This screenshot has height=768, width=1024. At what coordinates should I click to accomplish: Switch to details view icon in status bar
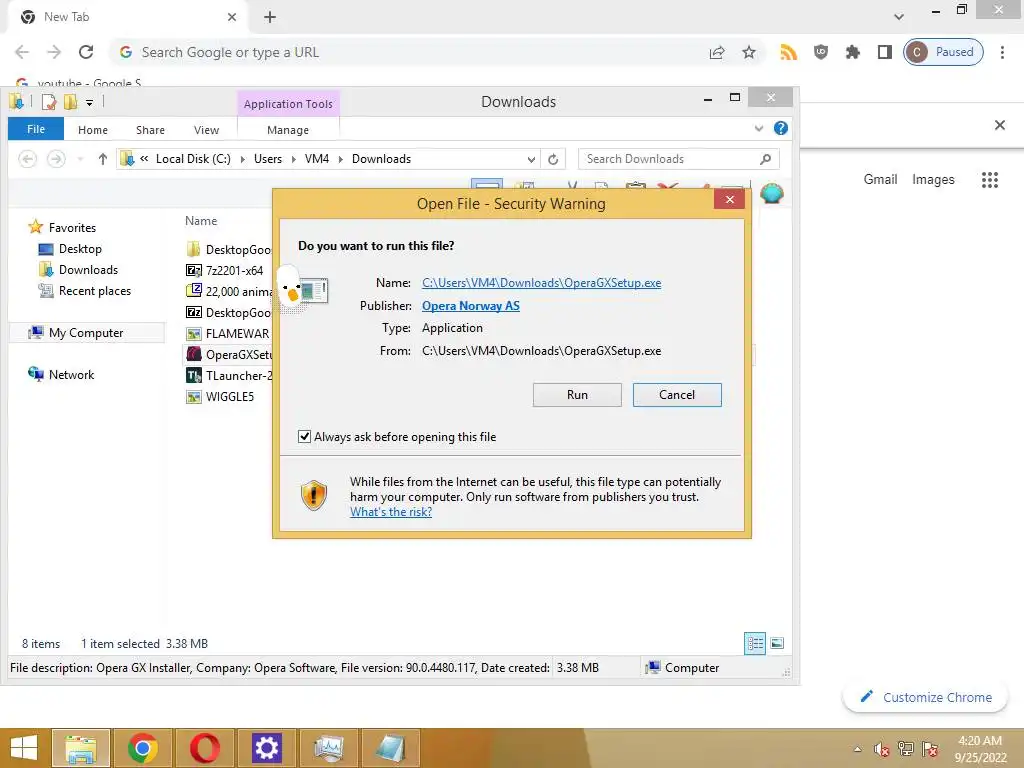(755, 643)
